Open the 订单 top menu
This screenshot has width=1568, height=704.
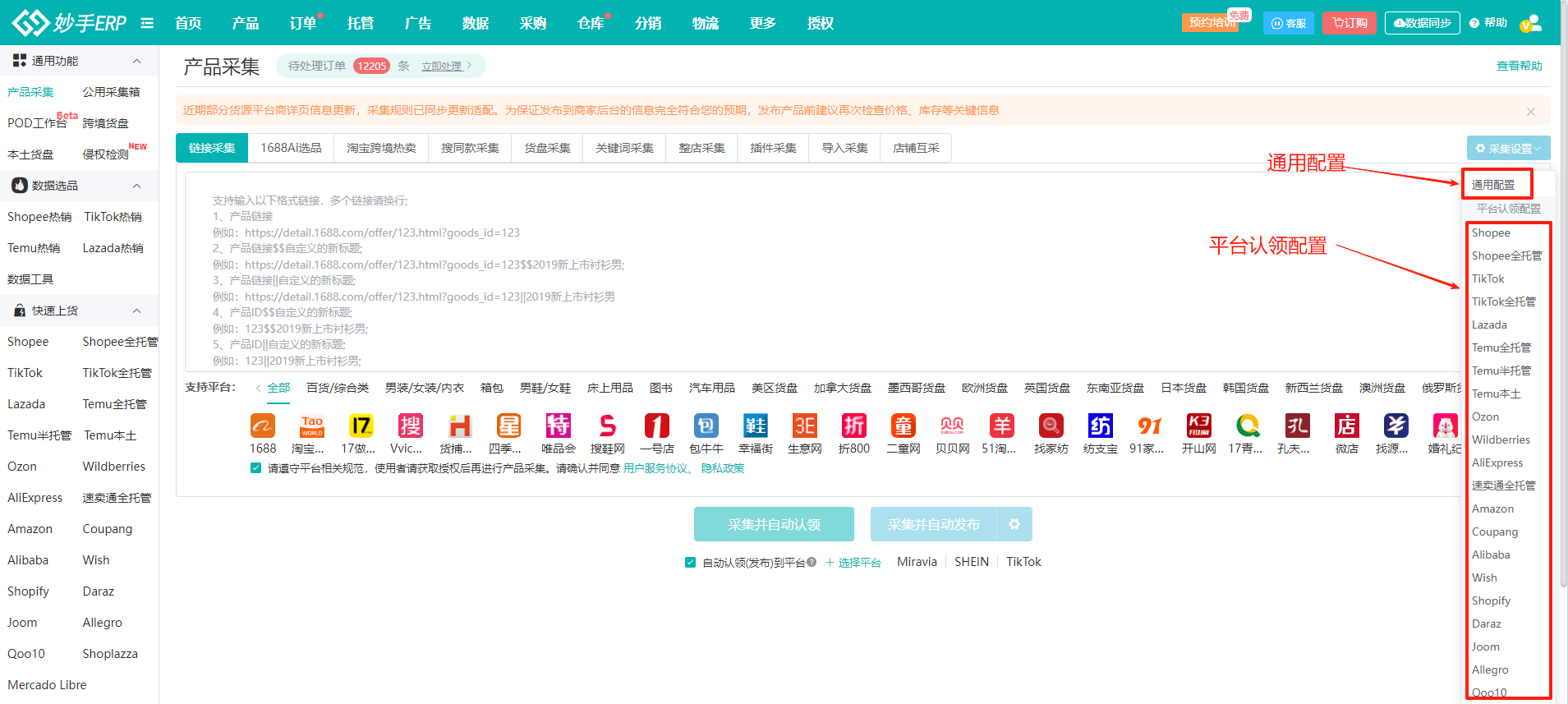pyautogui.click(x=303, y=23)
